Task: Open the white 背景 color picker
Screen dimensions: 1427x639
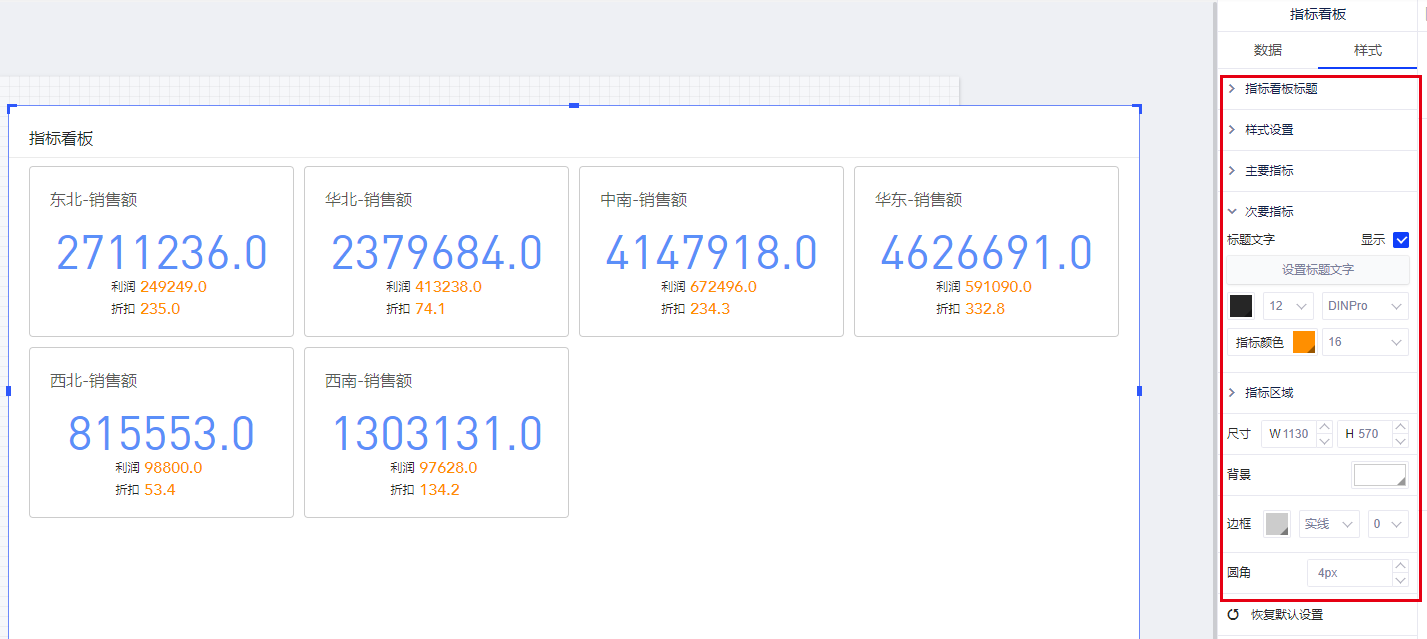Action: (1379, 475)
